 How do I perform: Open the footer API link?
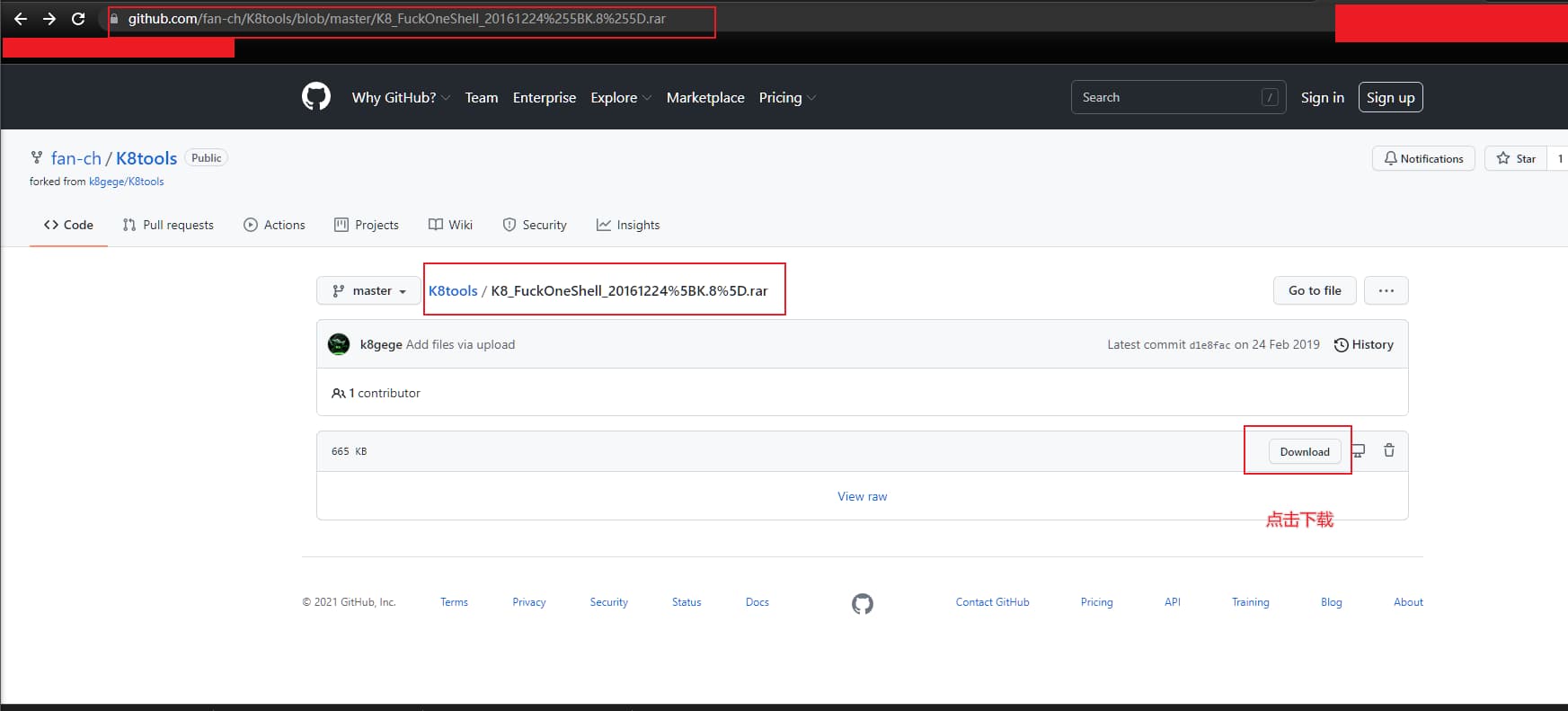pos(1173,602)
